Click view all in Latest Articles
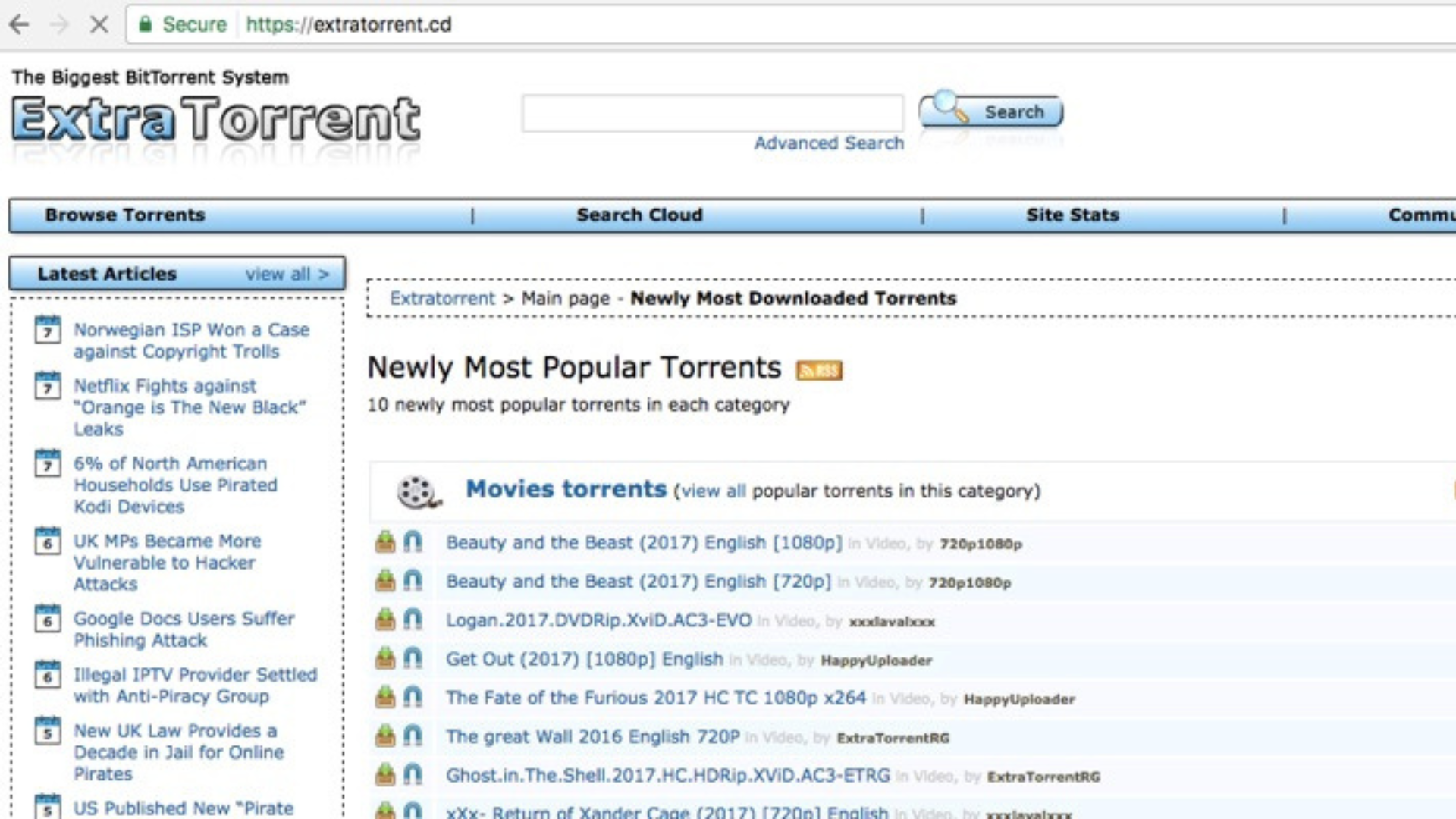Image resolution: width=1456 pixels, height=819 pixels. pos(285,274)
